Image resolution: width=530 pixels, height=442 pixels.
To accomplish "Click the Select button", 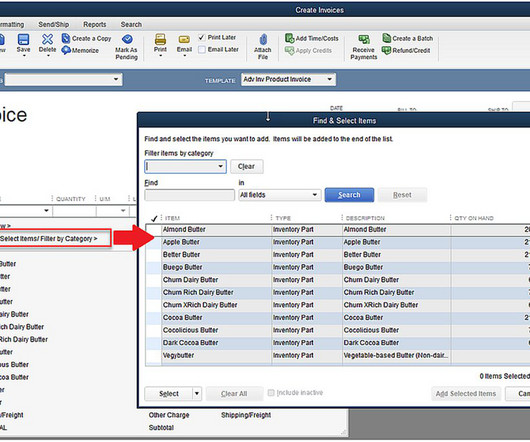I will [169, 394].
